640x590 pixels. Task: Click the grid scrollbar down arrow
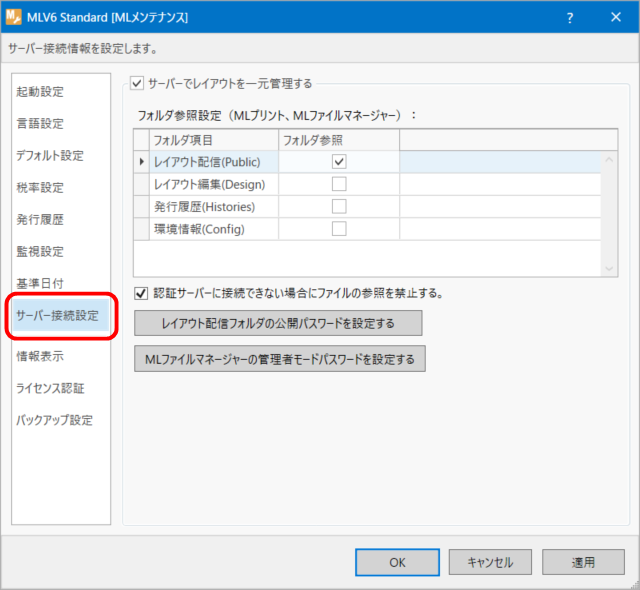coord(609,268)
